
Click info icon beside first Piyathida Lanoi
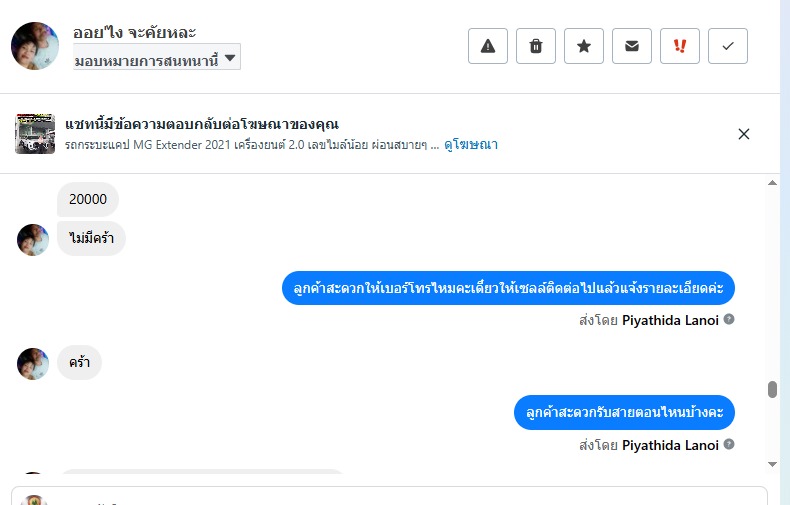pyautogui.click(x=729, y=320)
